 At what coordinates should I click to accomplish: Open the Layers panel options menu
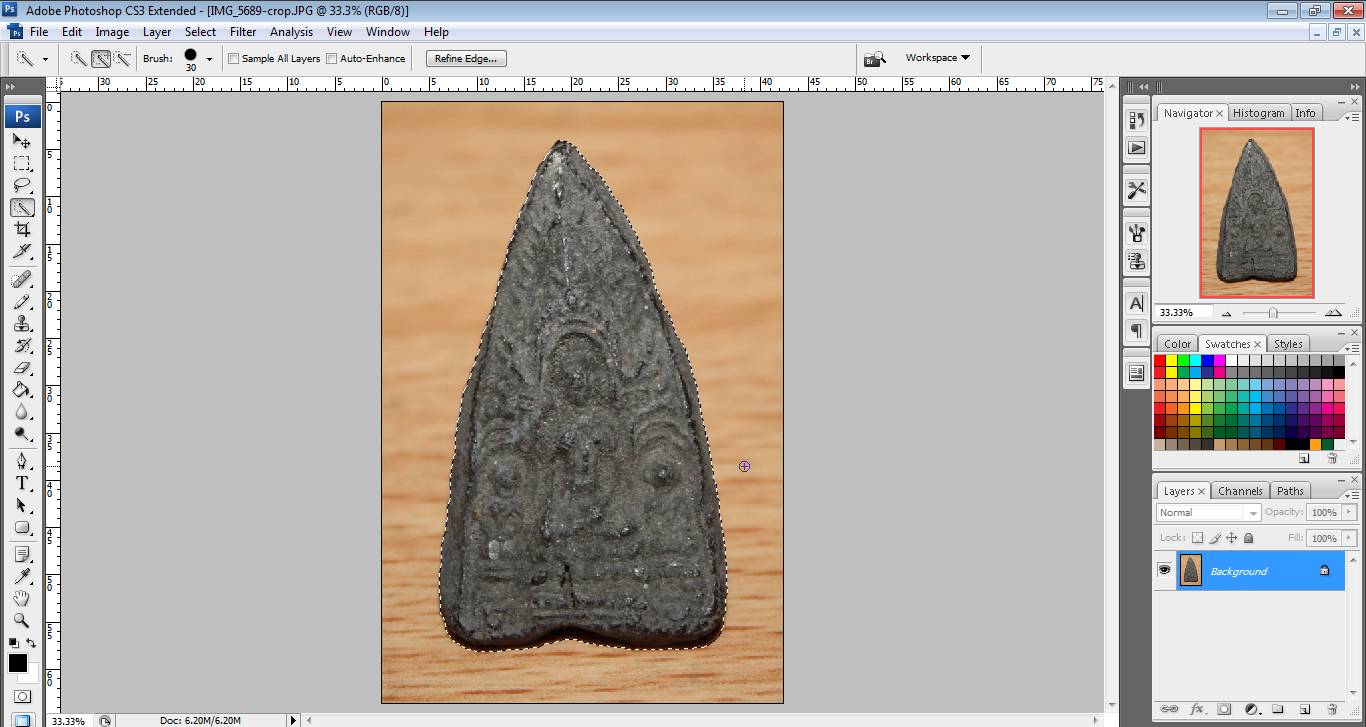(x=1351, y=494)
